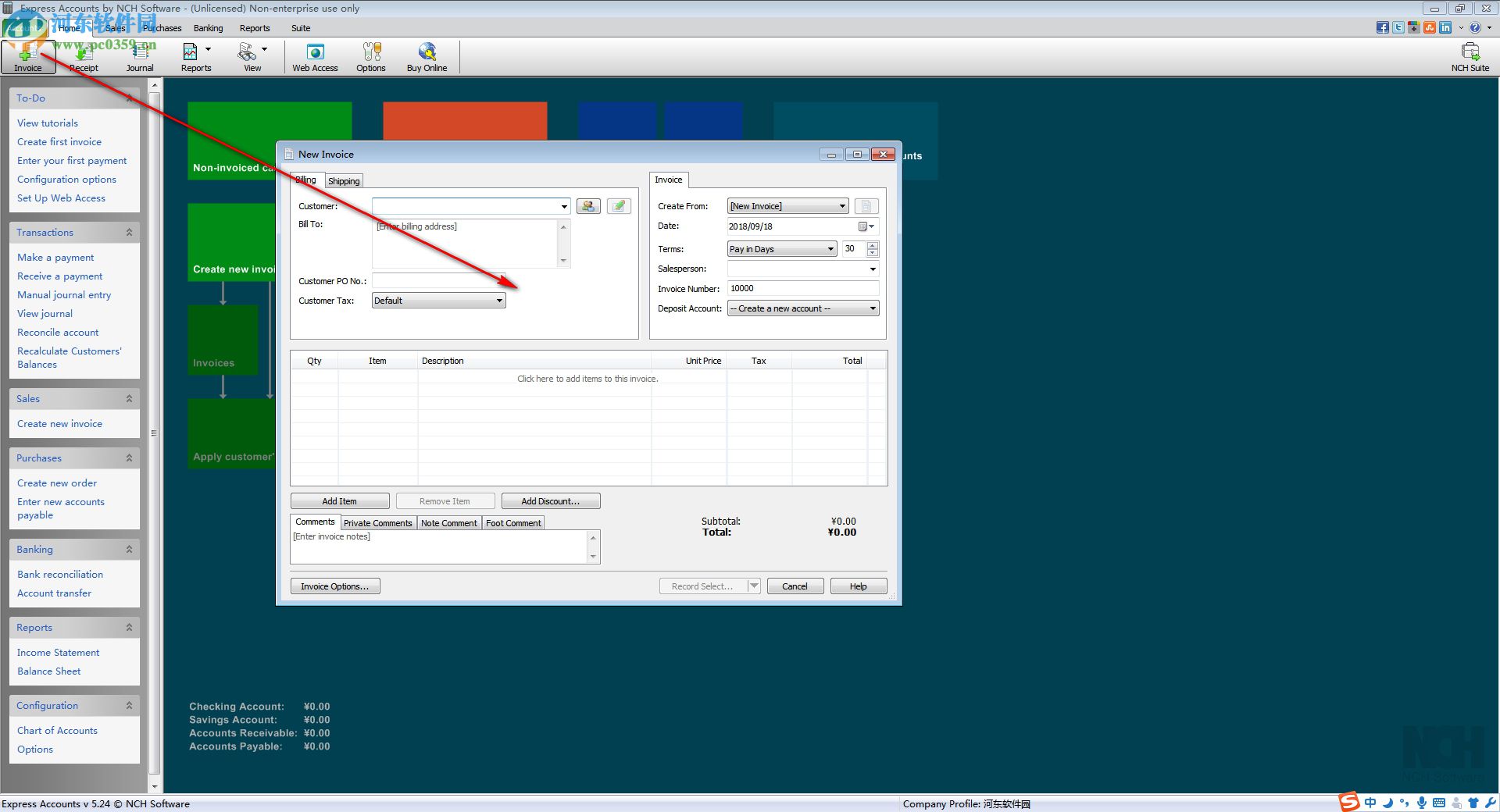Open the date picker for the Date field

pyautogui.click(x=863, y=226)
